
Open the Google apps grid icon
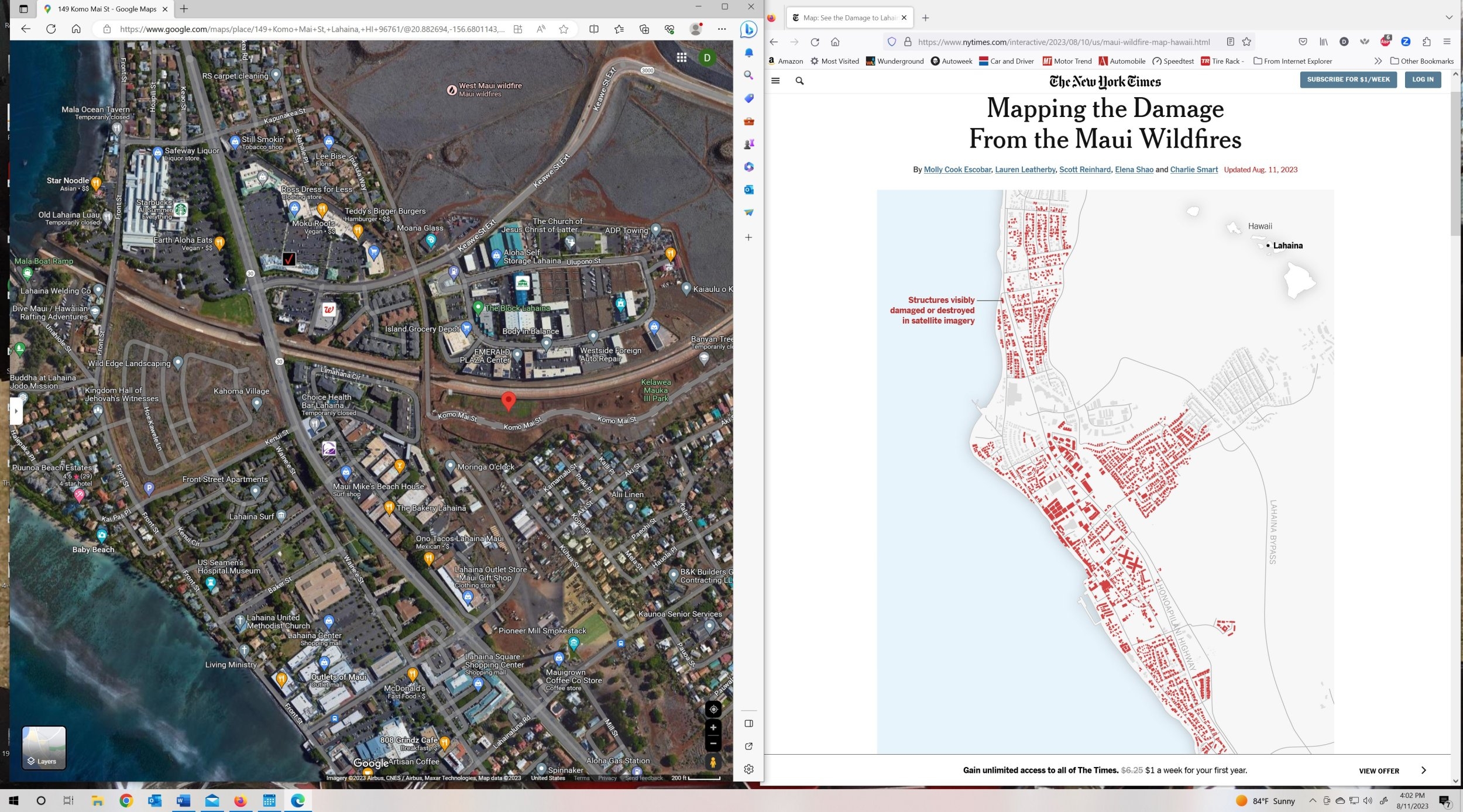pos(681,57)
